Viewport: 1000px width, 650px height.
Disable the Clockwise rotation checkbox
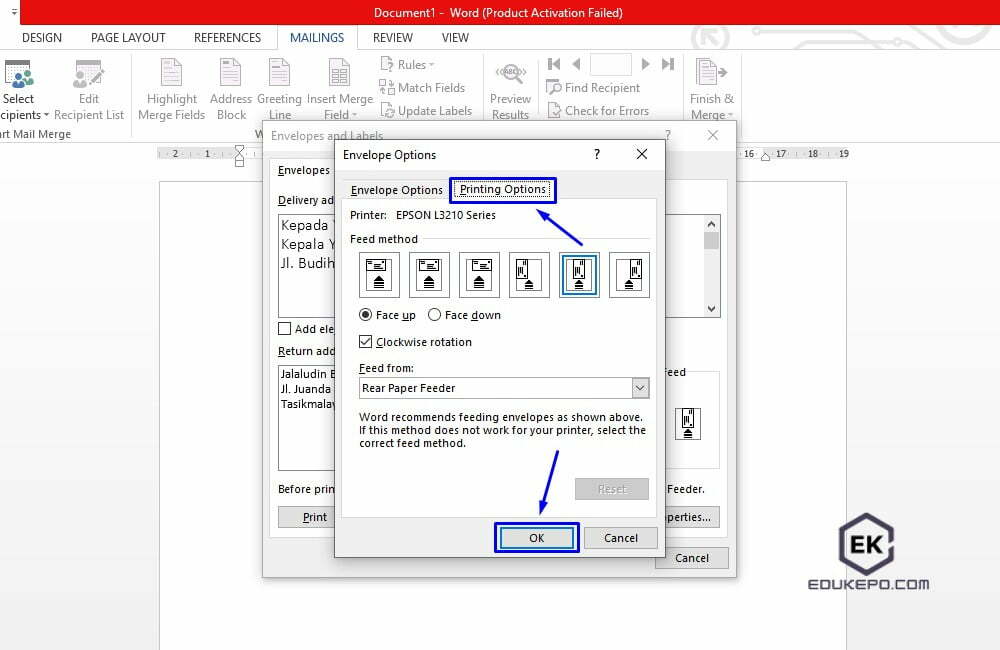click(x=367, y=341)
